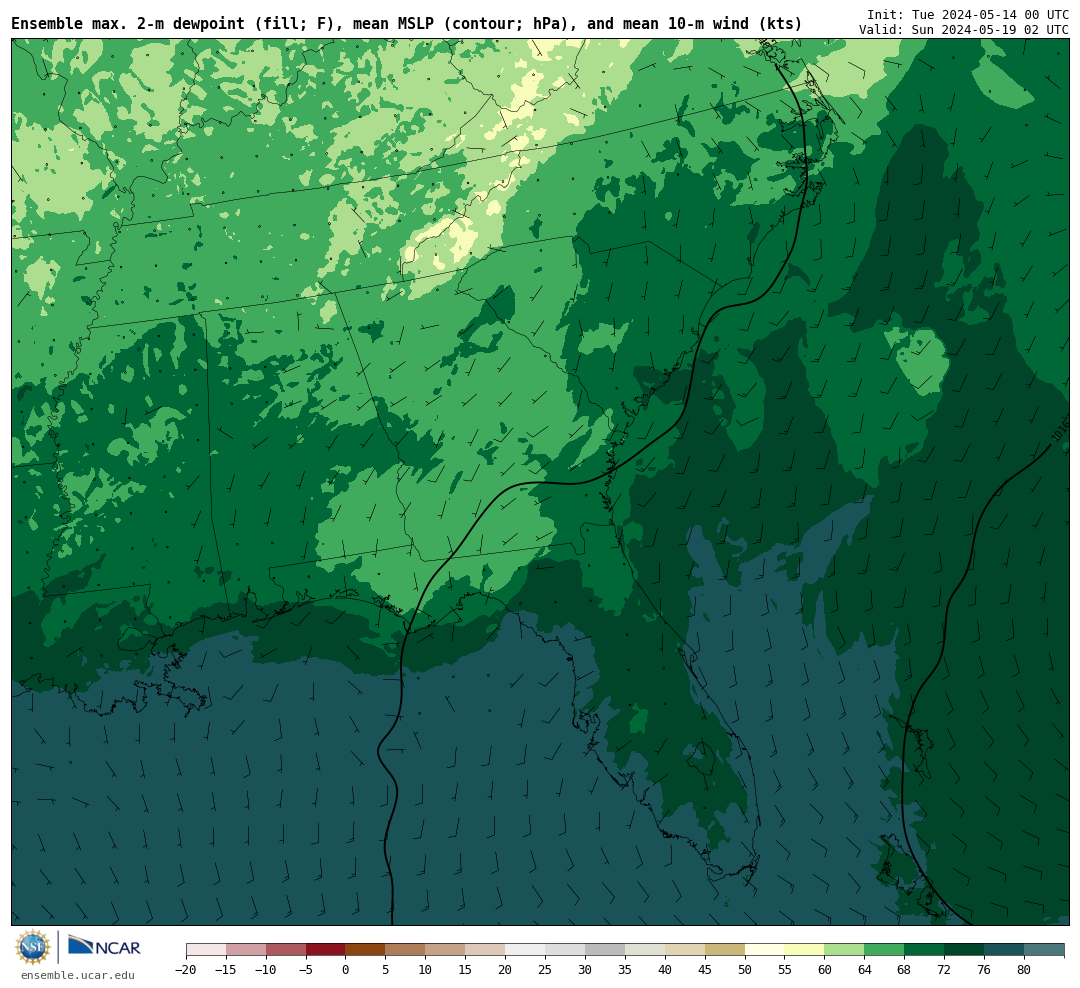Viewport: 1080px width, 988px height.
Task: Click the 1016 contour label on the map
Action: (1061, 431)
